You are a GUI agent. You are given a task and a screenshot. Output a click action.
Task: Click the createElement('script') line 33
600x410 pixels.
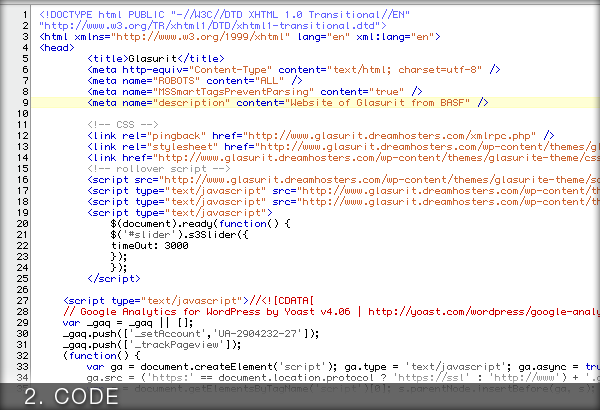coord(343,367)
